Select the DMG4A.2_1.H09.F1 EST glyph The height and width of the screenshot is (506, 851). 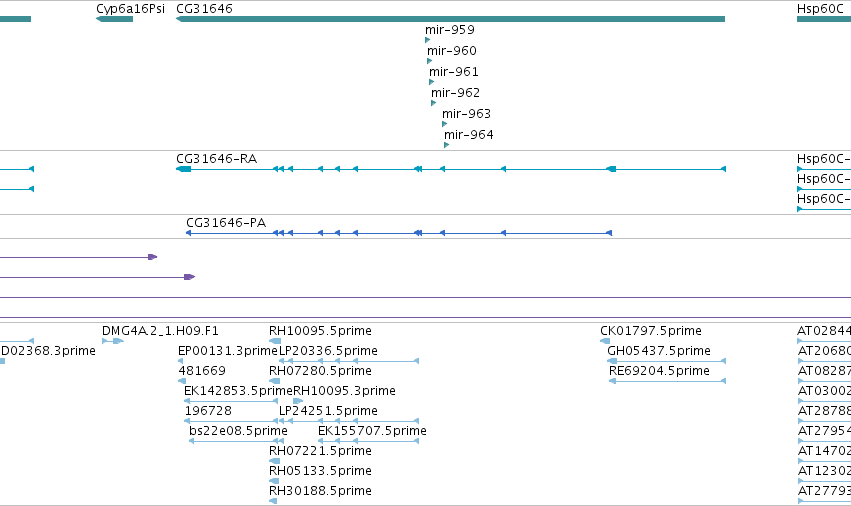pyautogui.click(x=113, y=341)
